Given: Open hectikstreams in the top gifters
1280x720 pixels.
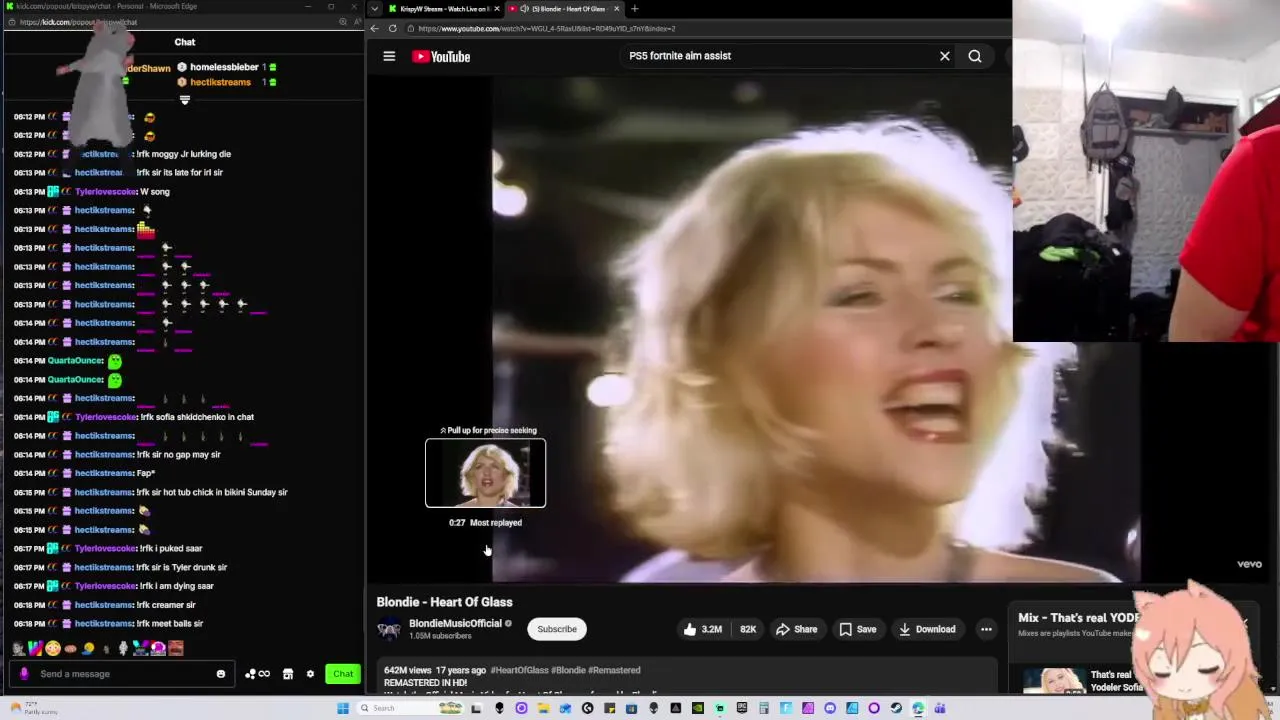Looking at the screenshot, I should (220, 82).
